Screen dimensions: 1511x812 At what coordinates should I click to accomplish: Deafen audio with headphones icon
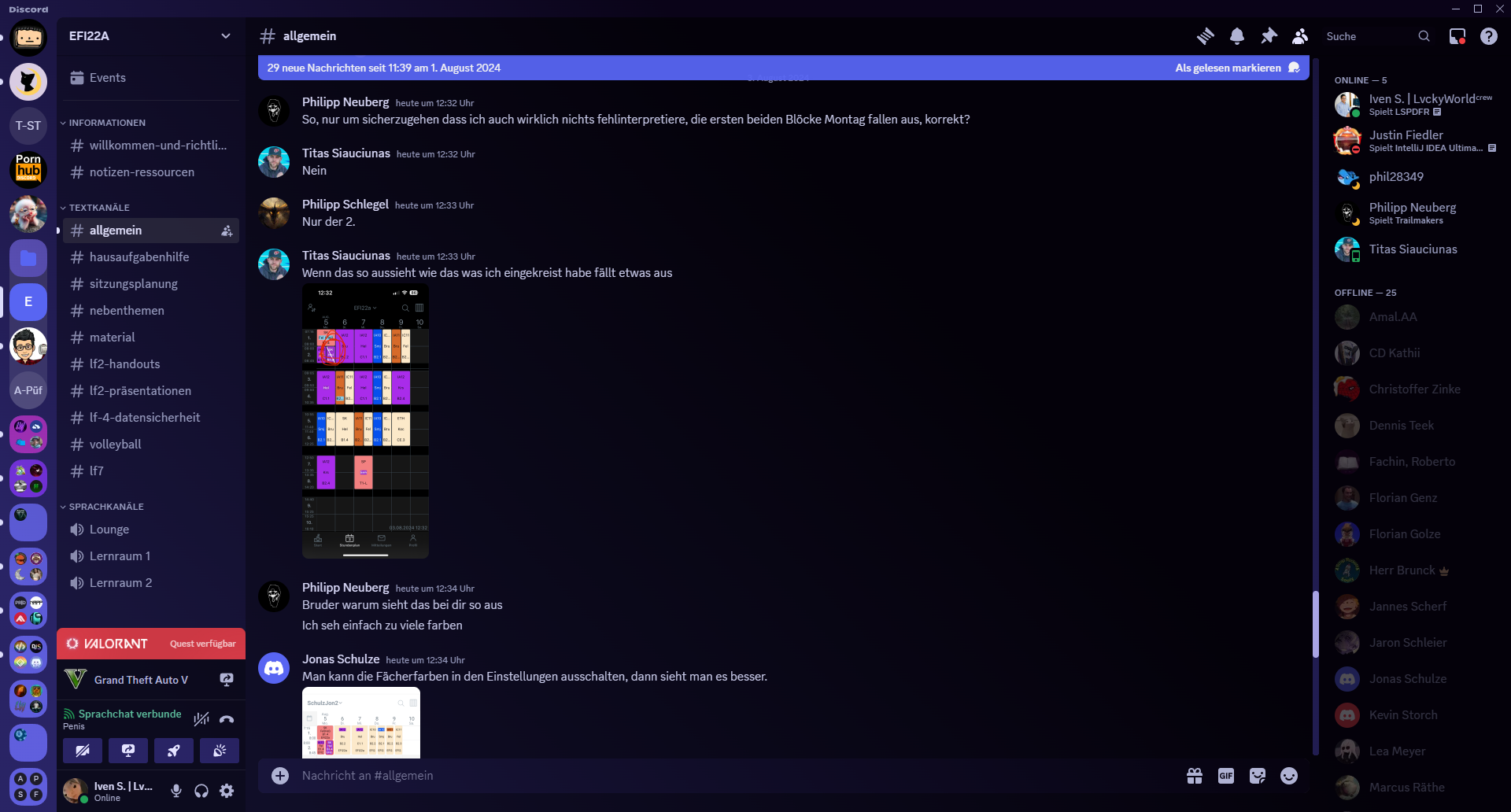click(201, 791)
